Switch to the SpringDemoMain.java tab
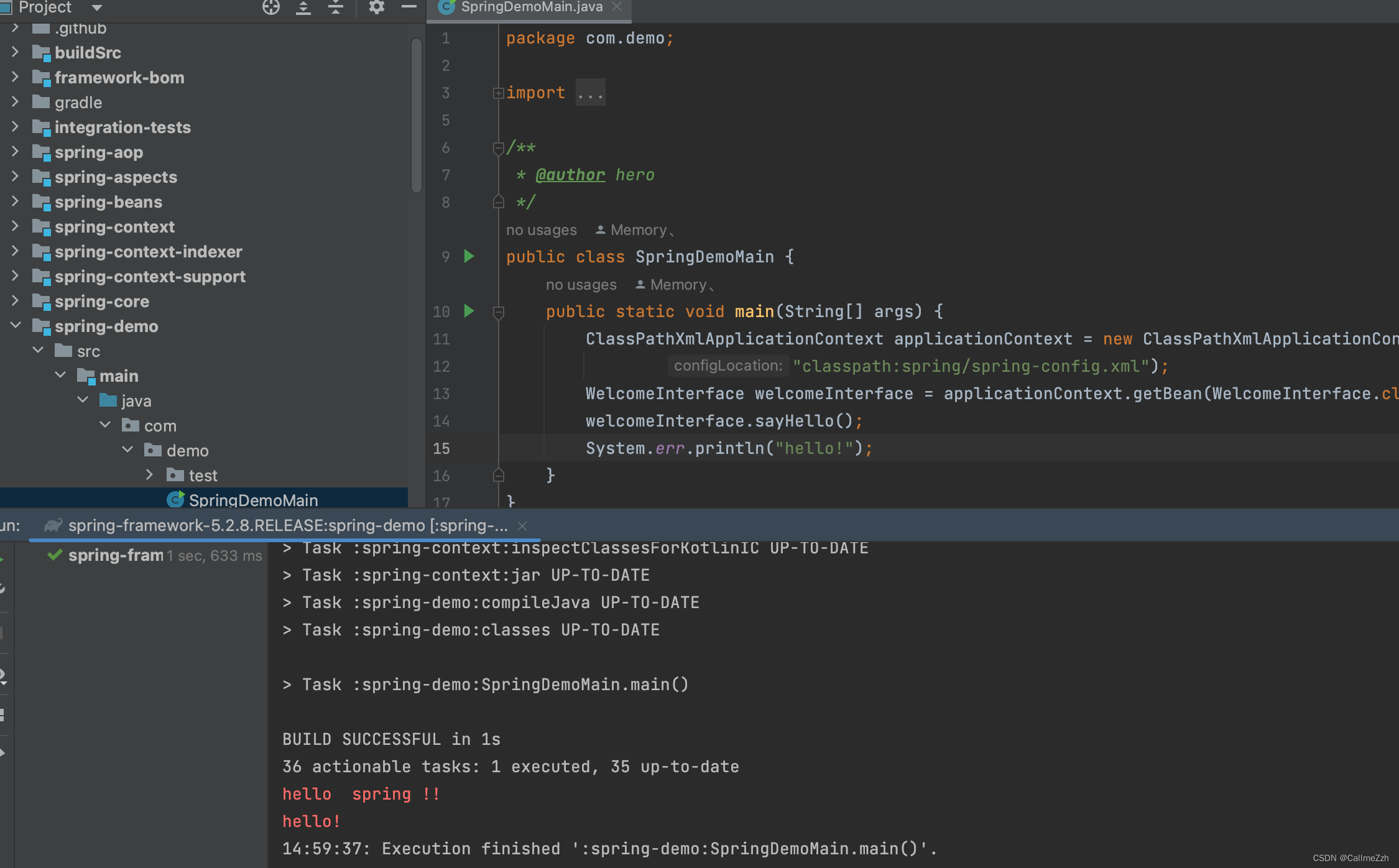 click(x=532, y=7)
